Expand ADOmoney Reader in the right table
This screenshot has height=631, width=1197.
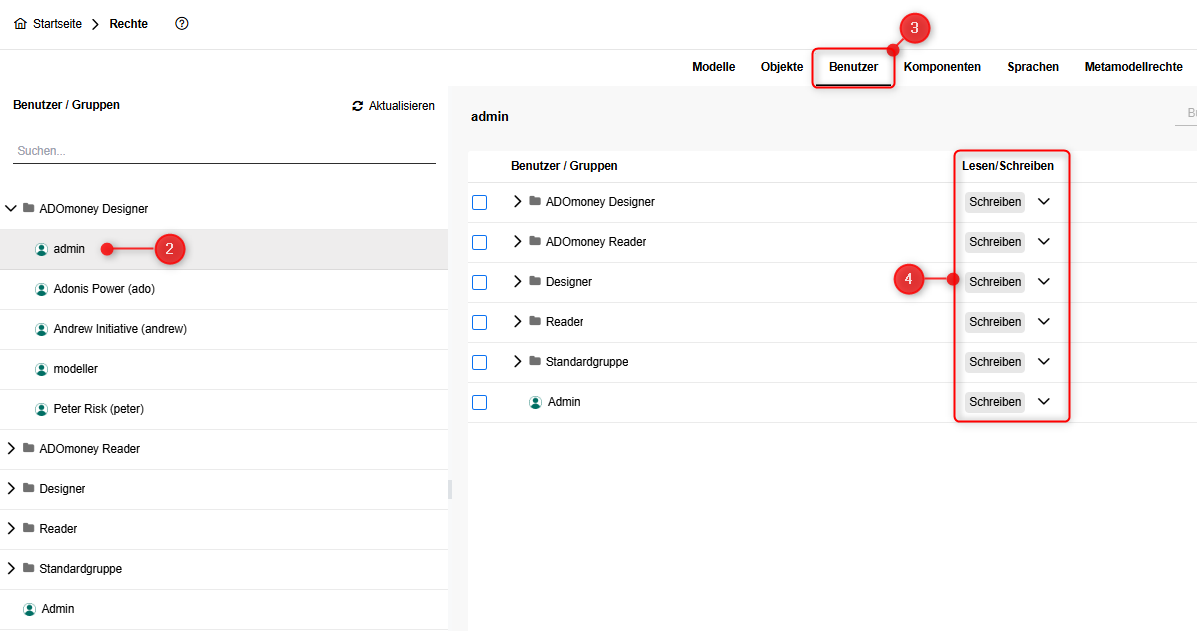(518, 241)
